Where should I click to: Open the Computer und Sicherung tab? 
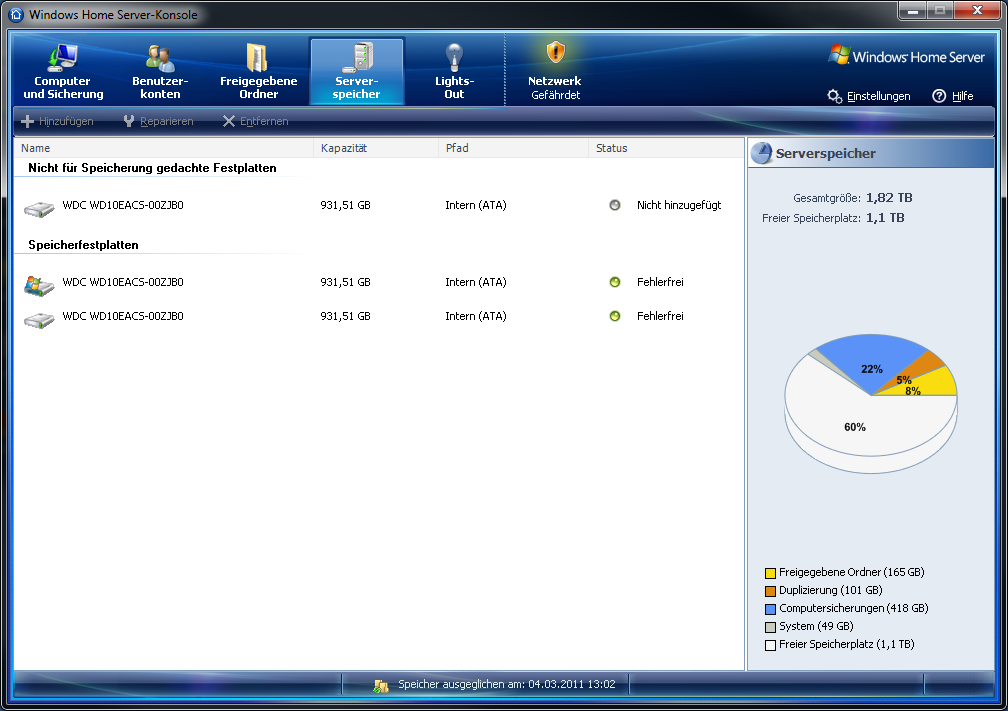(x=63, y=71)
